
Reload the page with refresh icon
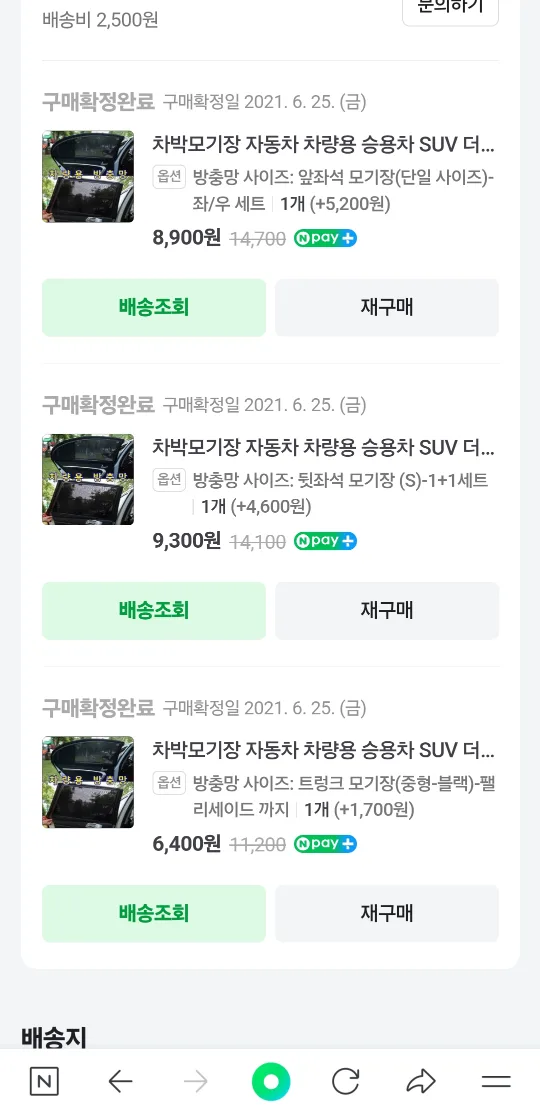pos(346,1082)
